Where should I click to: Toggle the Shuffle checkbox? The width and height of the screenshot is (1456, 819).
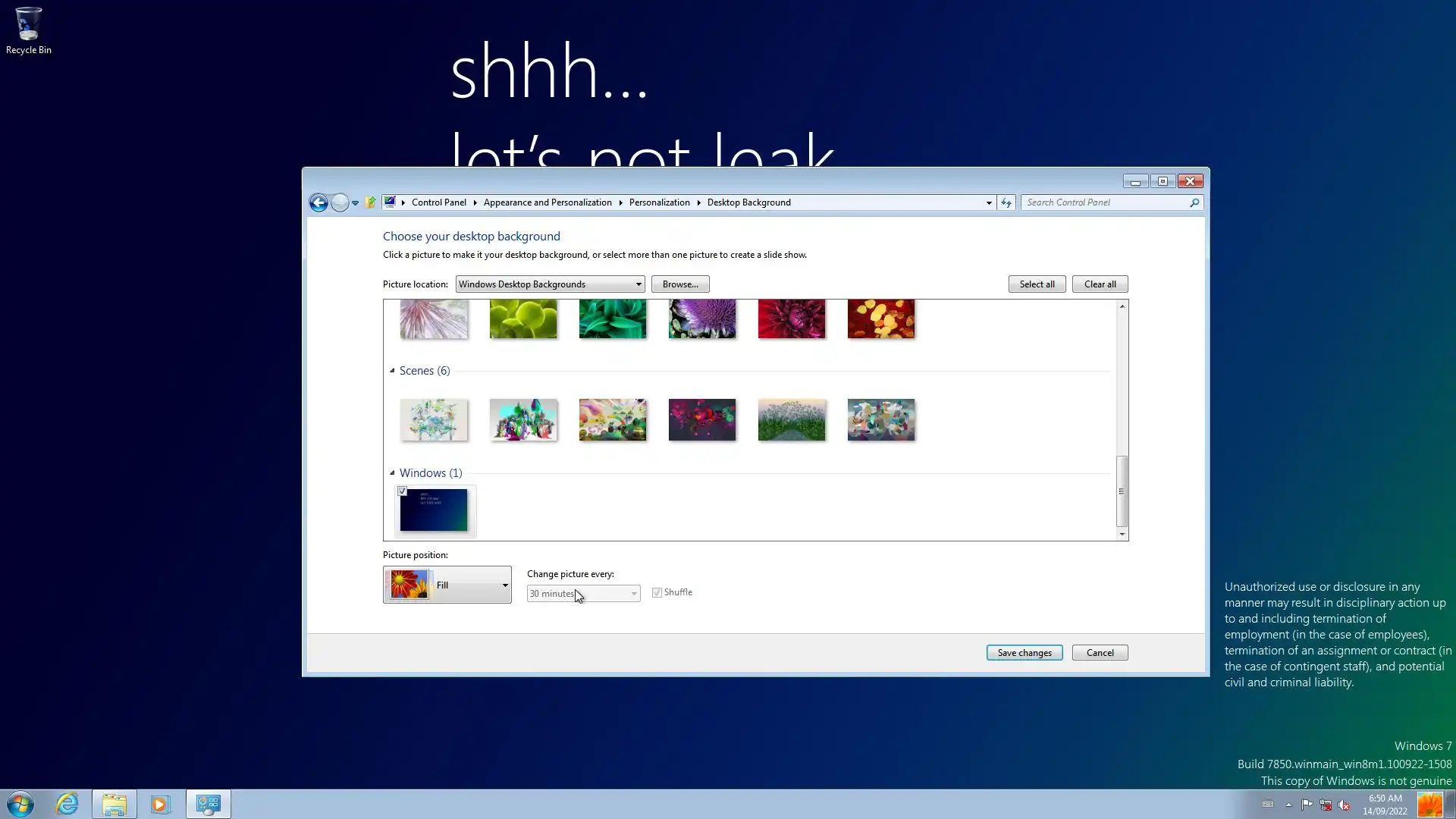click(x=657, y=592)
